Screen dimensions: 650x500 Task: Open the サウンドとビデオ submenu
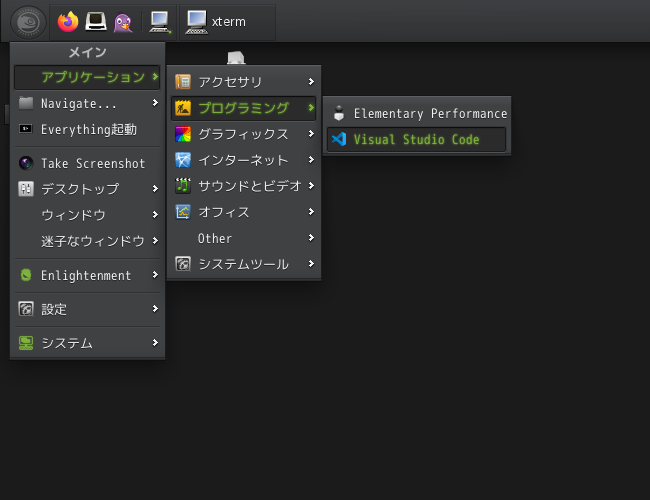click(x=244, y=186)
